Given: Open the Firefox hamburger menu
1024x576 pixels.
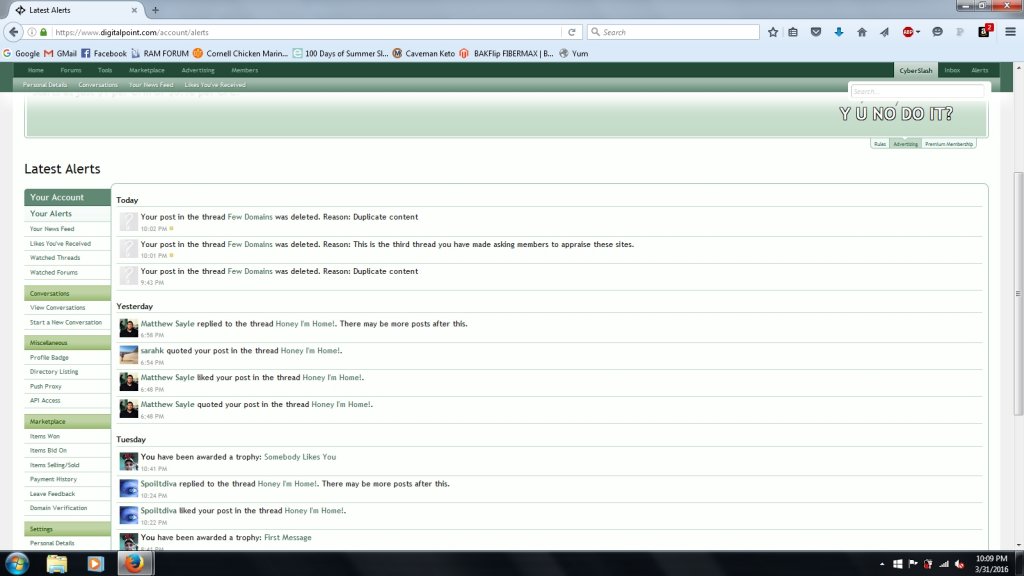Looking at the screenshot, I should coord(1010,32).
